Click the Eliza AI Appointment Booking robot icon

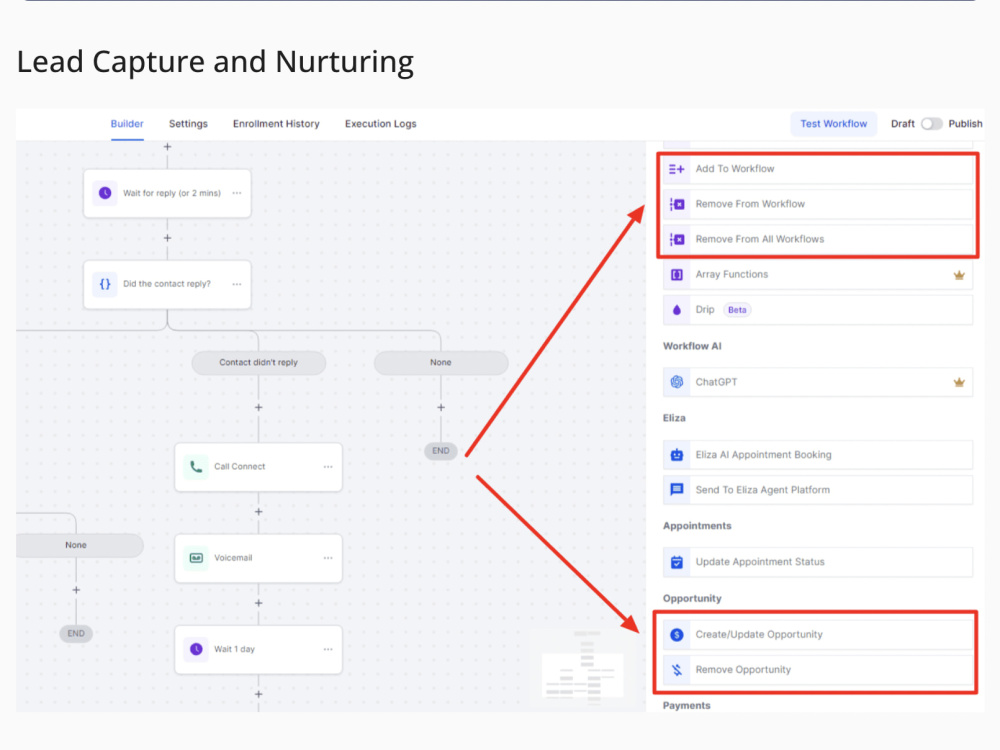[677, 455]
